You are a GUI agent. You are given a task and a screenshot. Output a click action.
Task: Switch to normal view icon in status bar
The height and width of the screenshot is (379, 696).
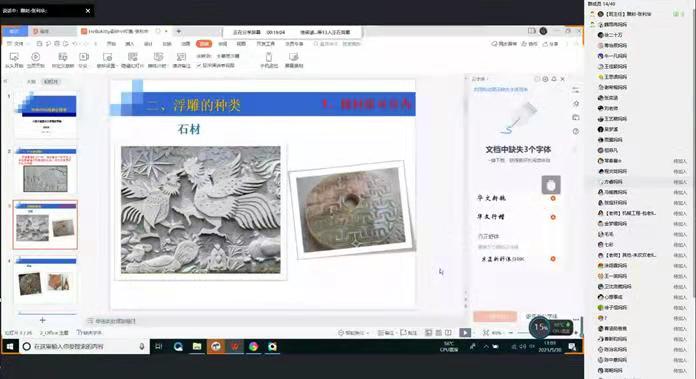pos(428,333)
